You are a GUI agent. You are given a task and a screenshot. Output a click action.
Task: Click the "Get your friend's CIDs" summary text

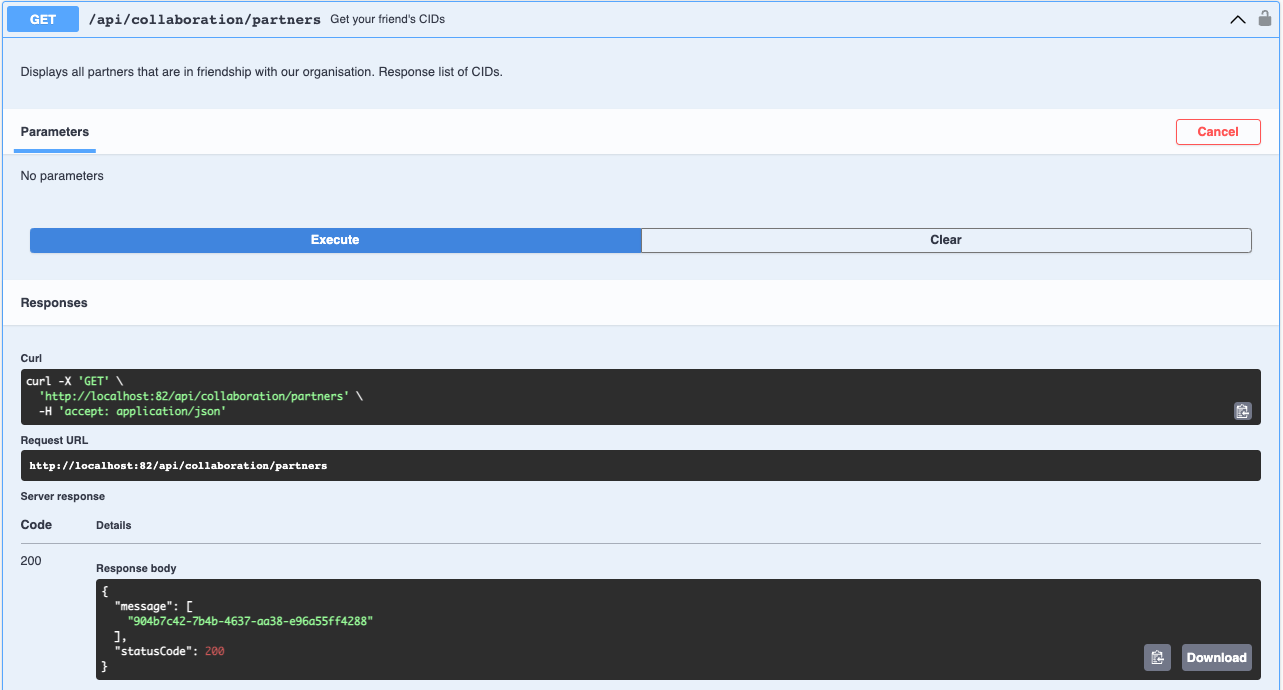click(387, 19)
